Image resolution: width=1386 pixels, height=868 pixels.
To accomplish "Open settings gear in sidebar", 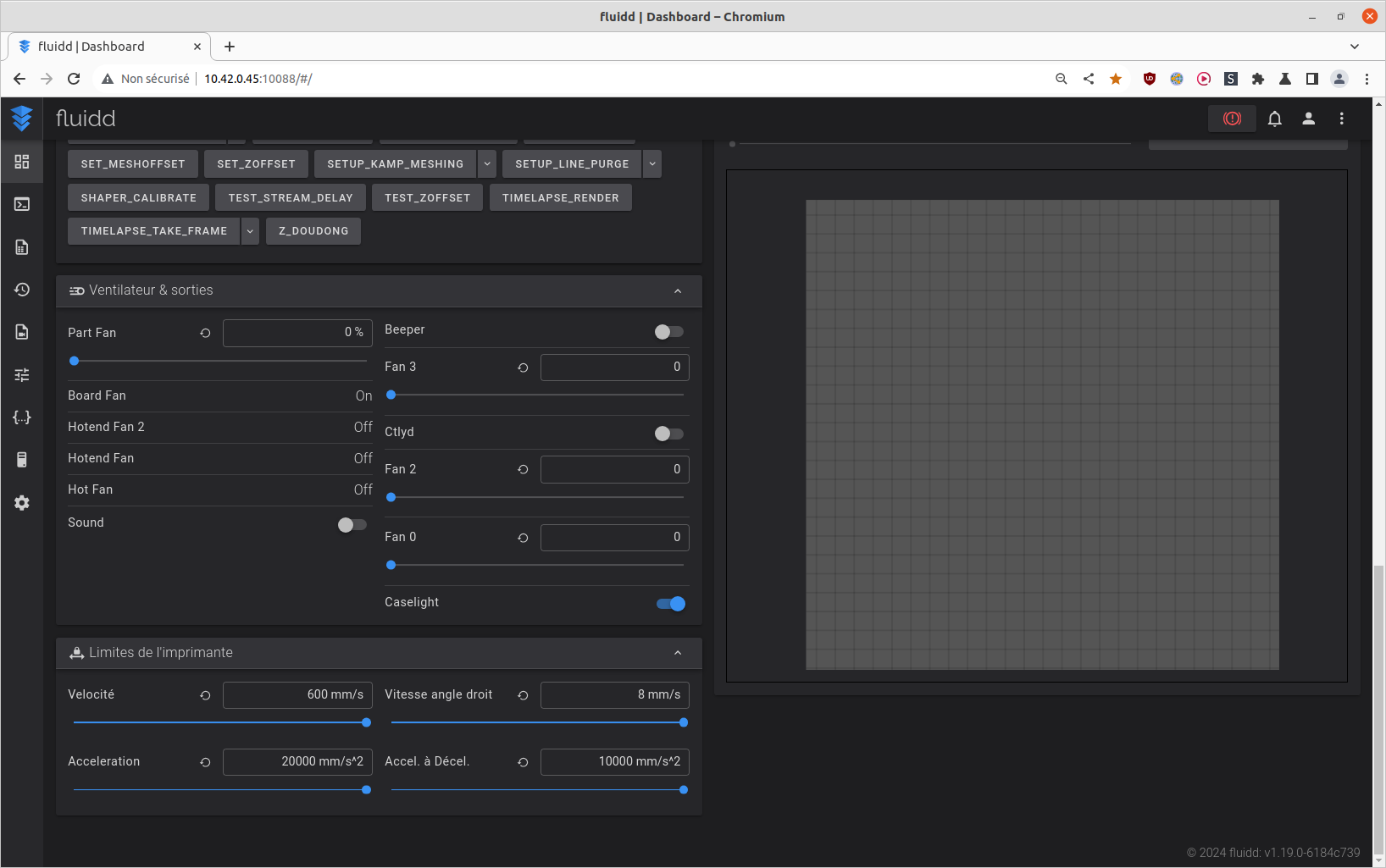I will pyautogui.click(x=22, y=503).
